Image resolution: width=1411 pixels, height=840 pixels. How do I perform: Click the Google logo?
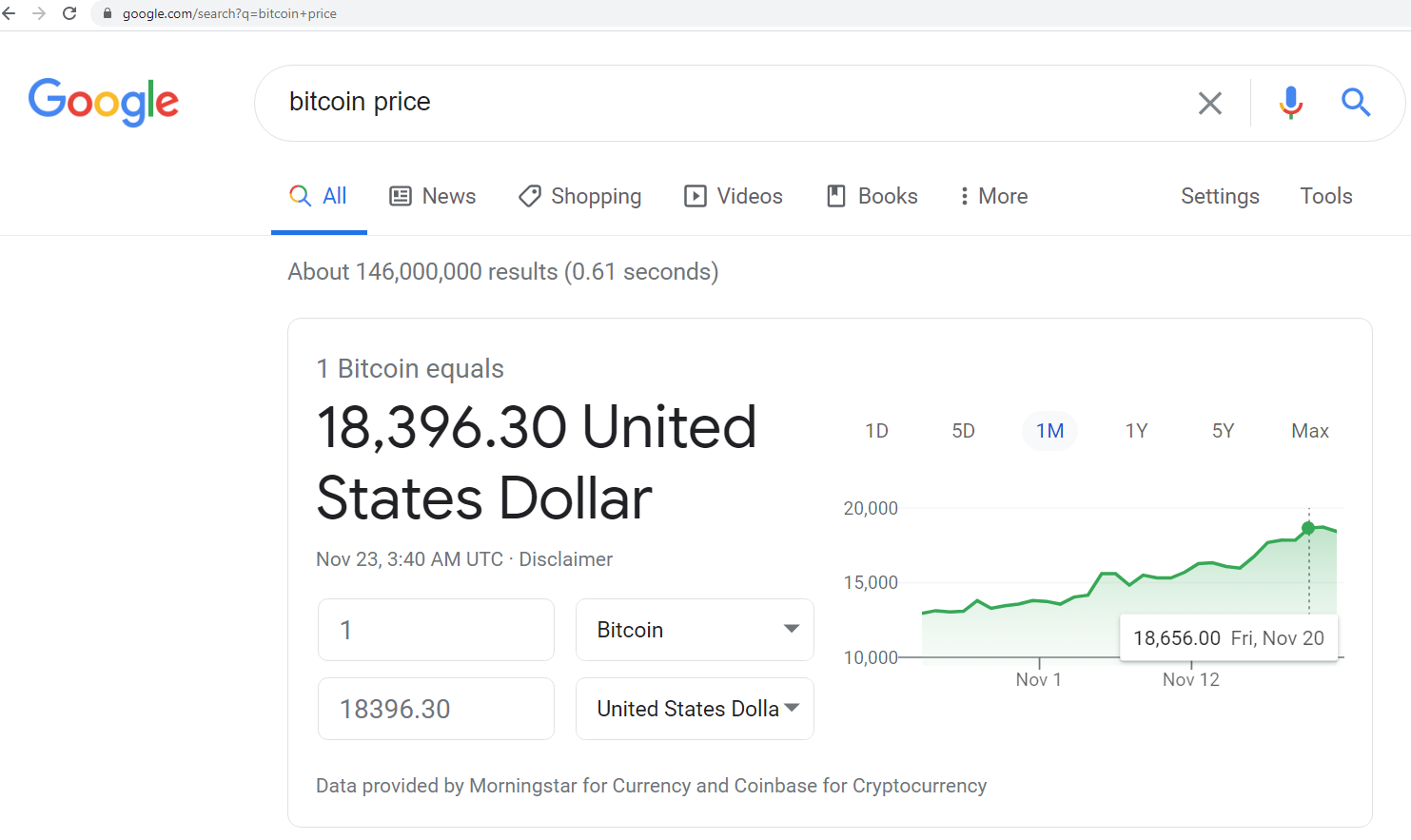click(104, 102)
